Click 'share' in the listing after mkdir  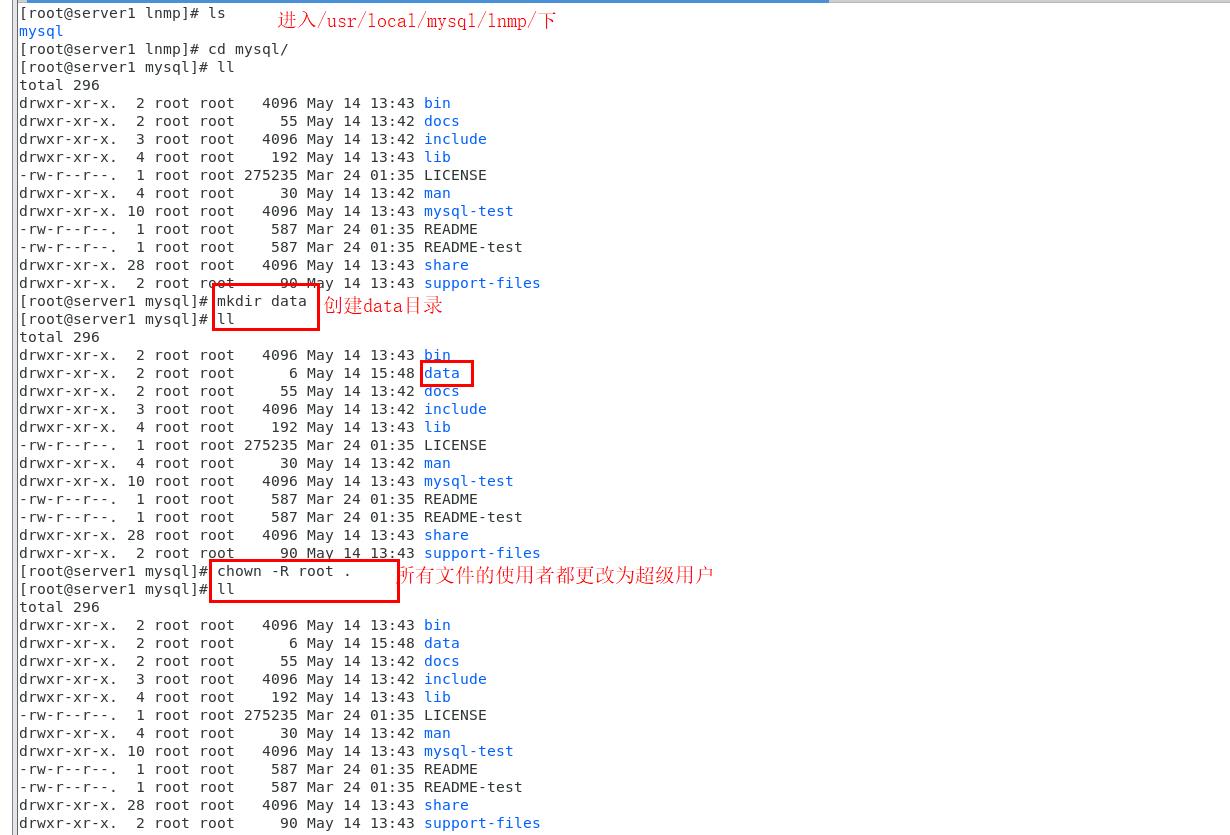[x=446, y=535]
